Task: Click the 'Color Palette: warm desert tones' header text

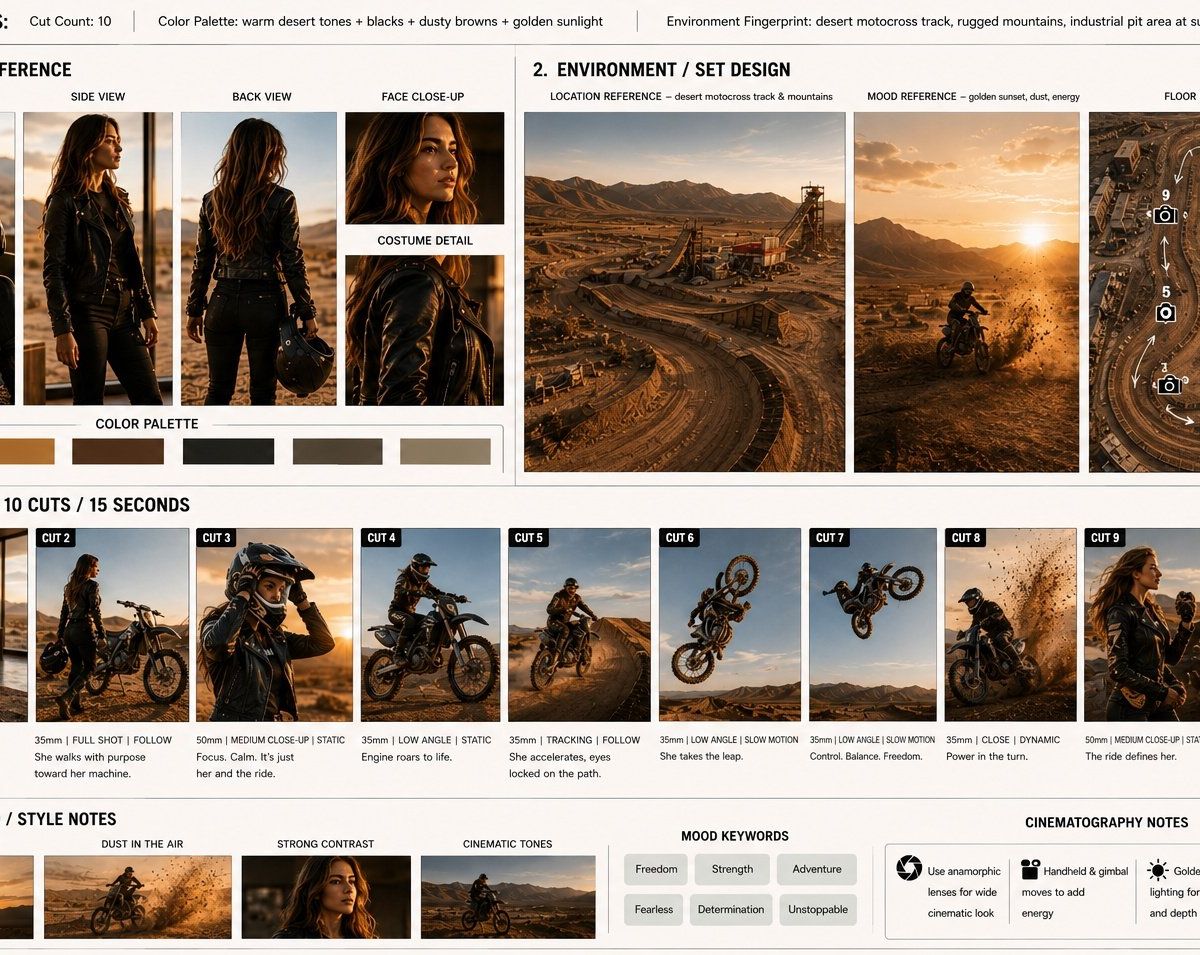Action: point(381,21)
